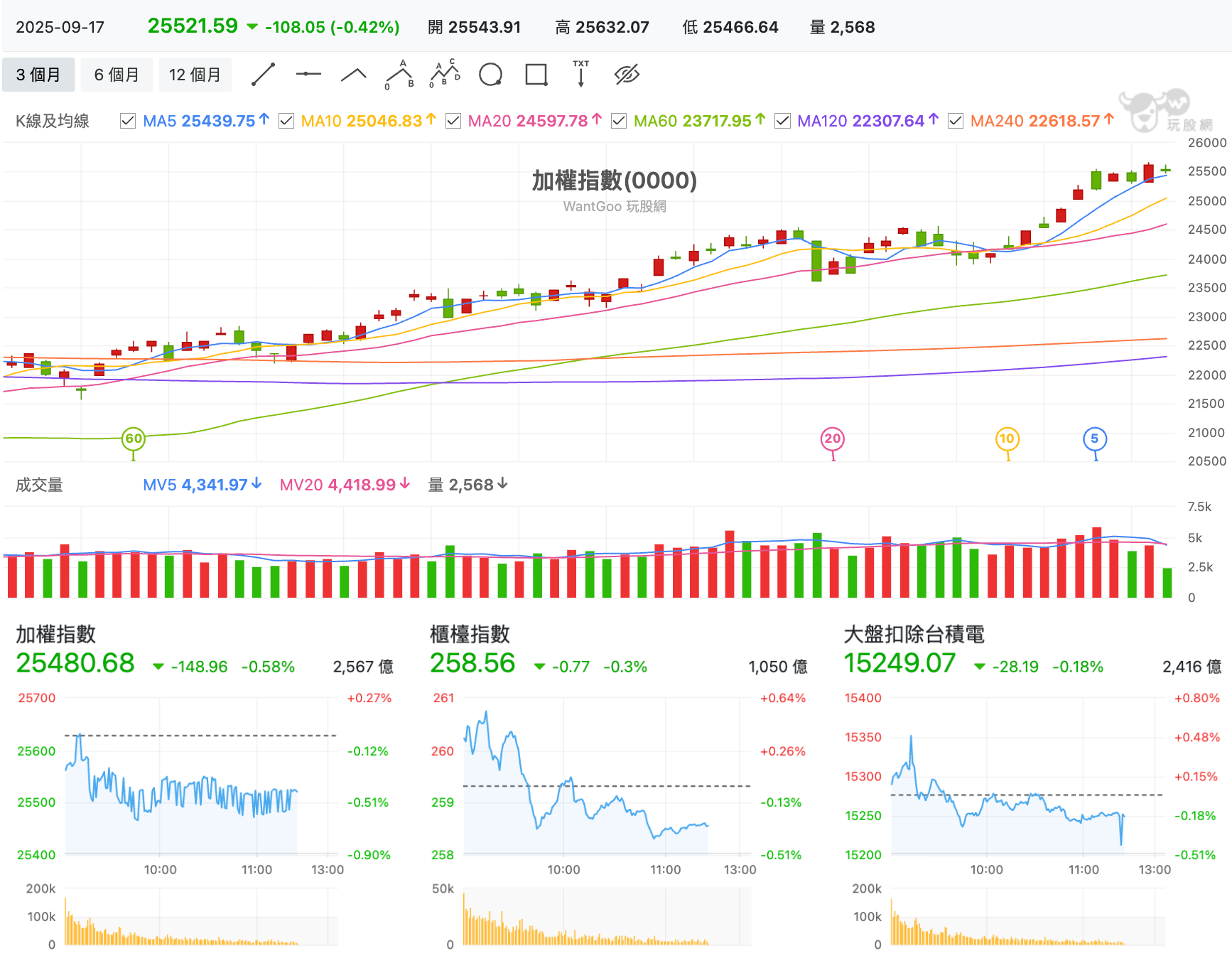The height and width of the screenshot is (968, 1232).
Task: Pick the circle drawing tool
Action: coord(490,74)
